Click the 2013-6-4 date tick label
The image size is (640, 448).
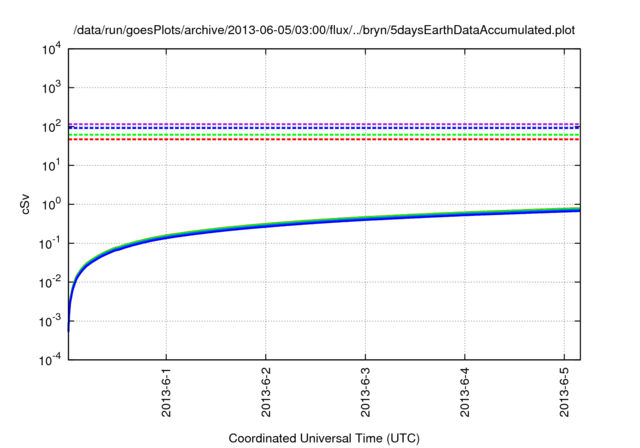coord(465,392)
